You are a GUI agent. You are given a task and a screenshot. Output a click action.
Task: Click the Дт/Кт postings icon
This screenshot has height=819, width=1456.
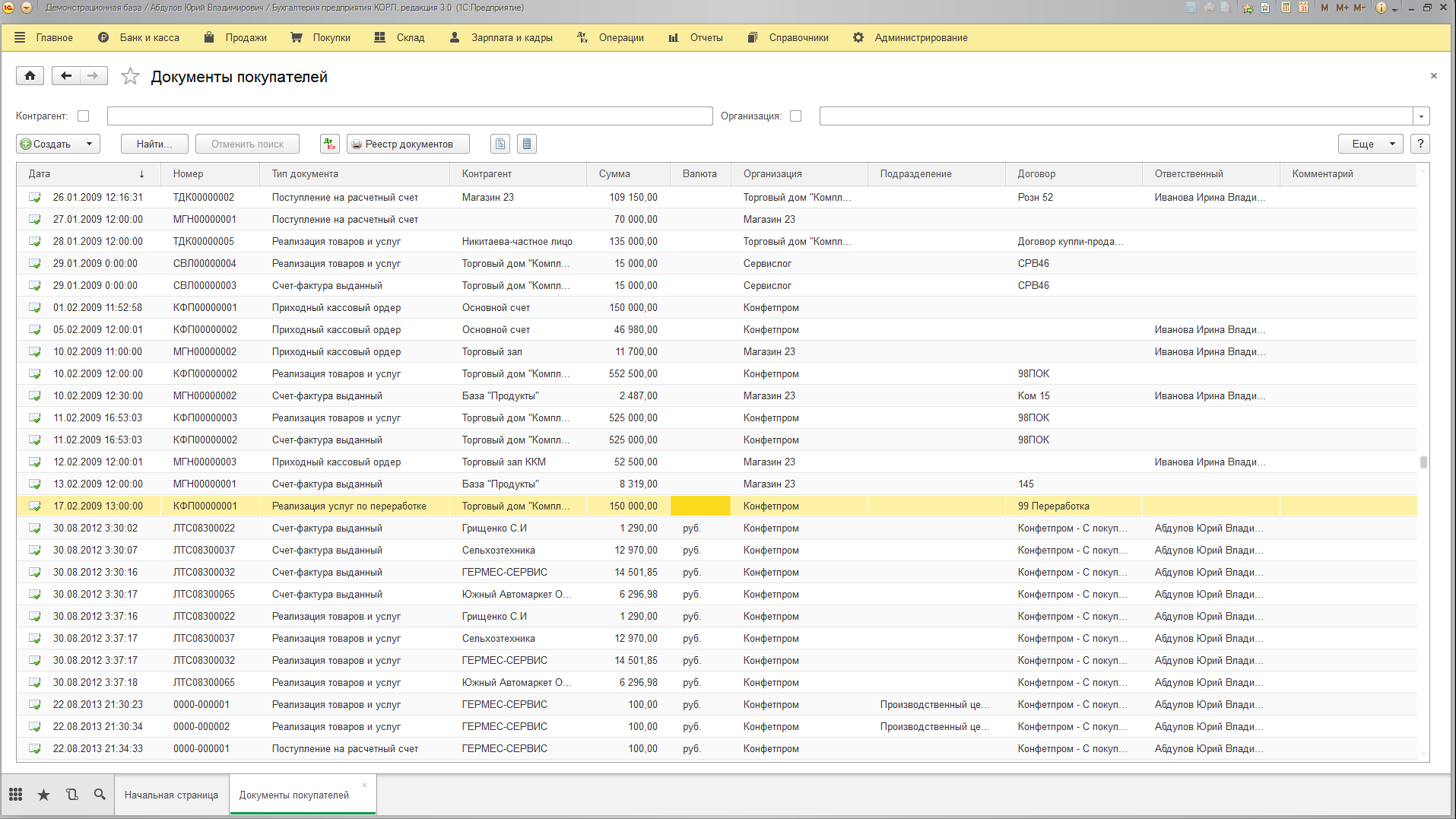click(329, 144)
